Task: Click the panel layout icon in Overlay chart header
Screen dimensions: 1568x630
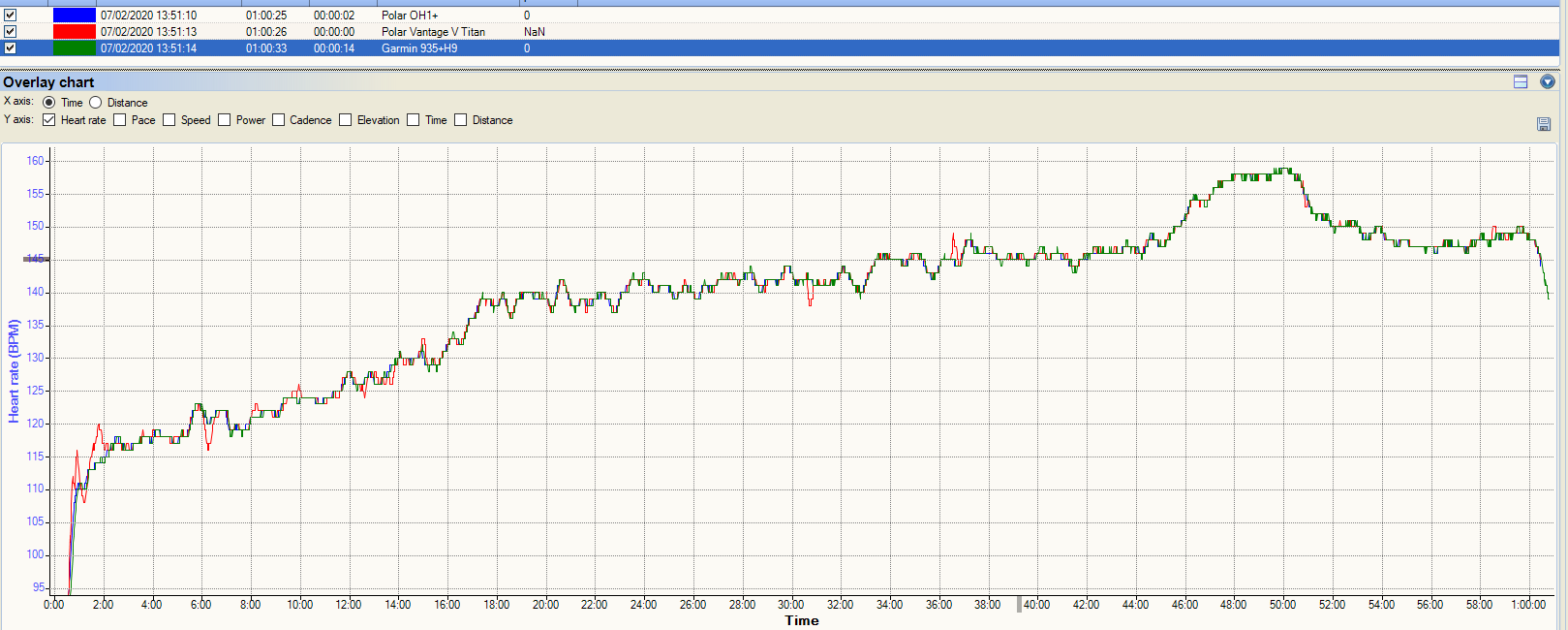Action: pos(1521,82)
